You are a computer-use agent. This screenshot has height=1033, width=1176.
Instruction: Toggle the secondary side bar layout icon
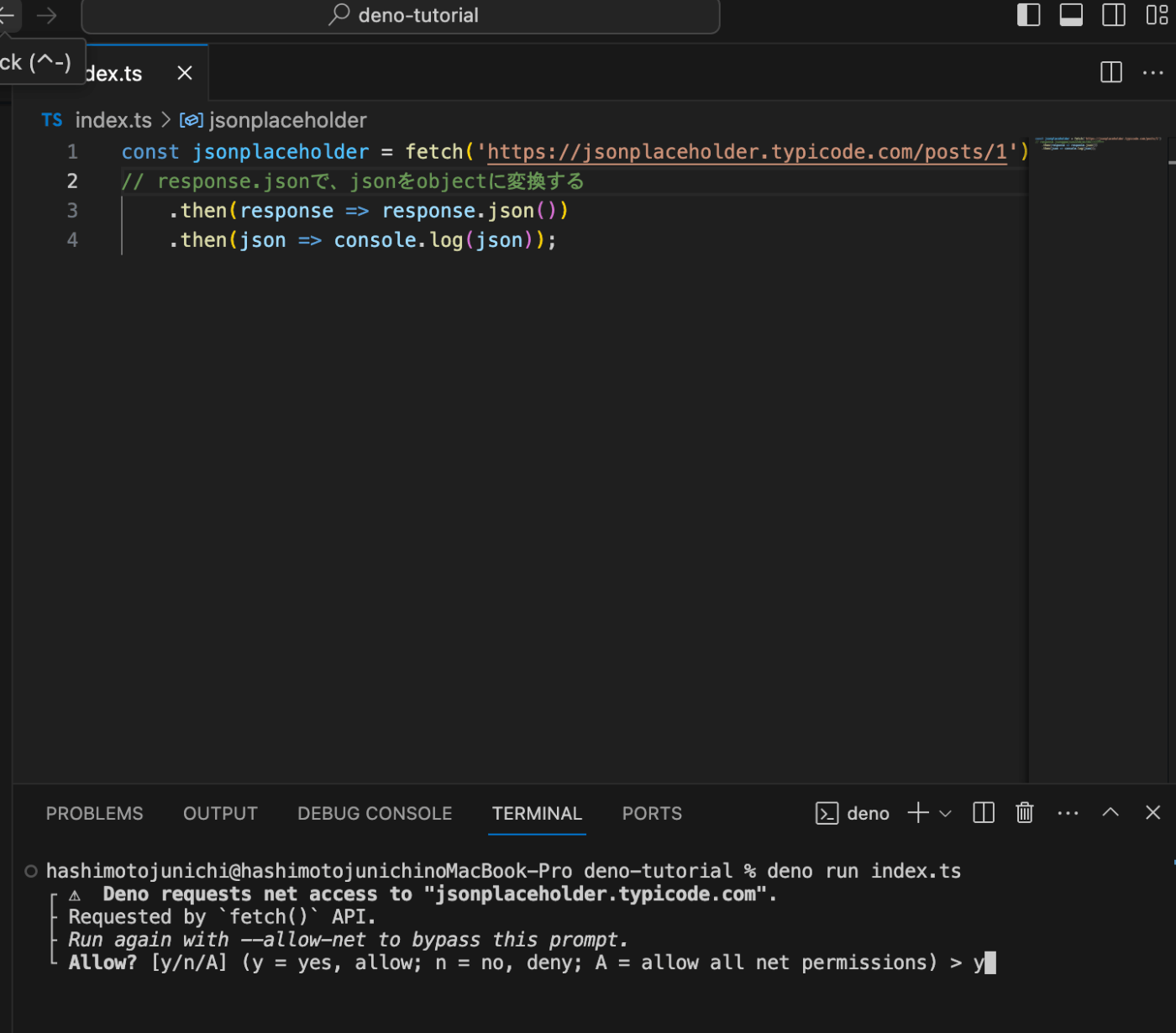click(x=1114, y=15)
